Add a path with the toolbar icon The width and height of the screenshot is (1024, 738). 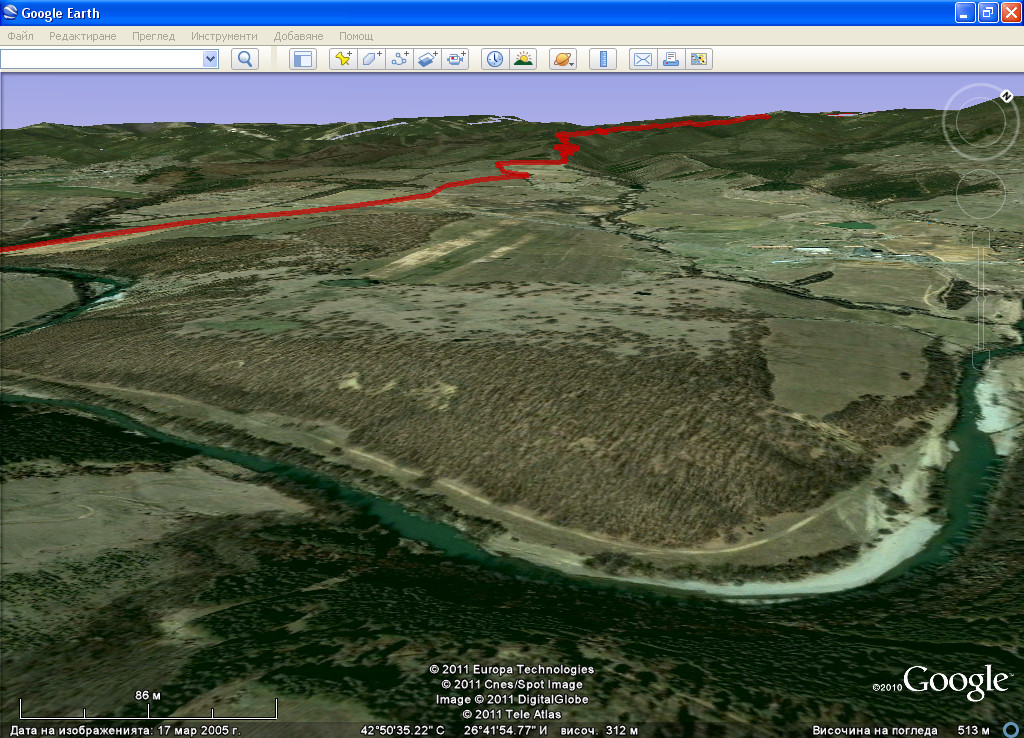click(399, 59)
